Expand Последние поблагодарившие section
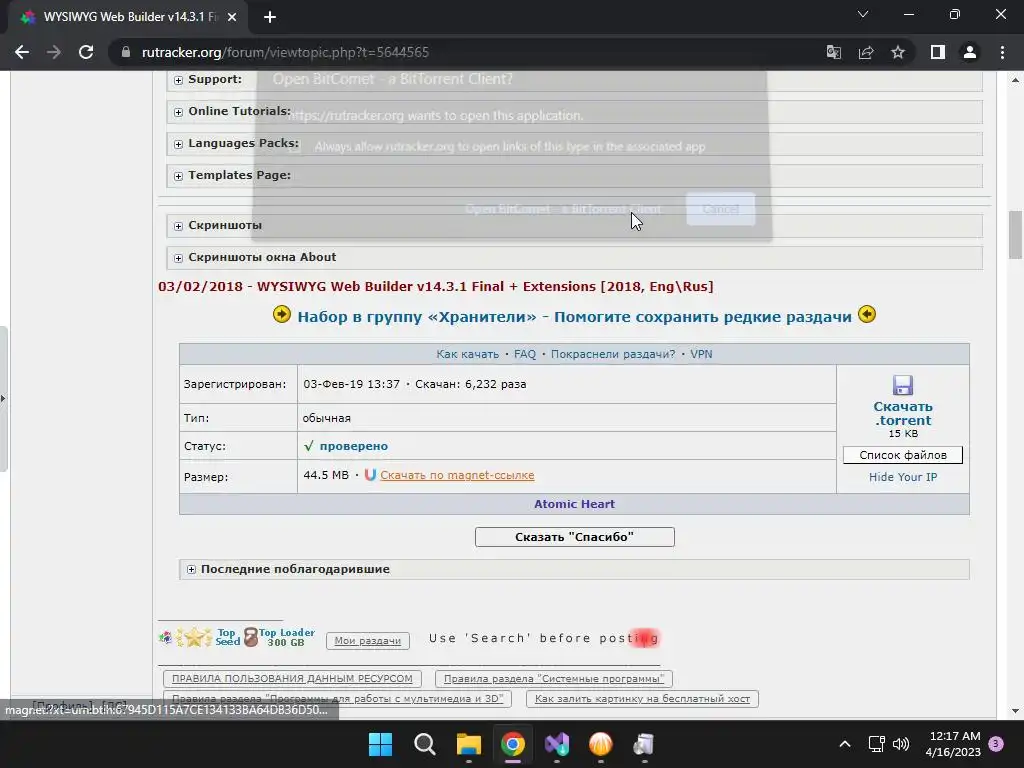Viewport: 1024px width, 768px height. point(191,569)
